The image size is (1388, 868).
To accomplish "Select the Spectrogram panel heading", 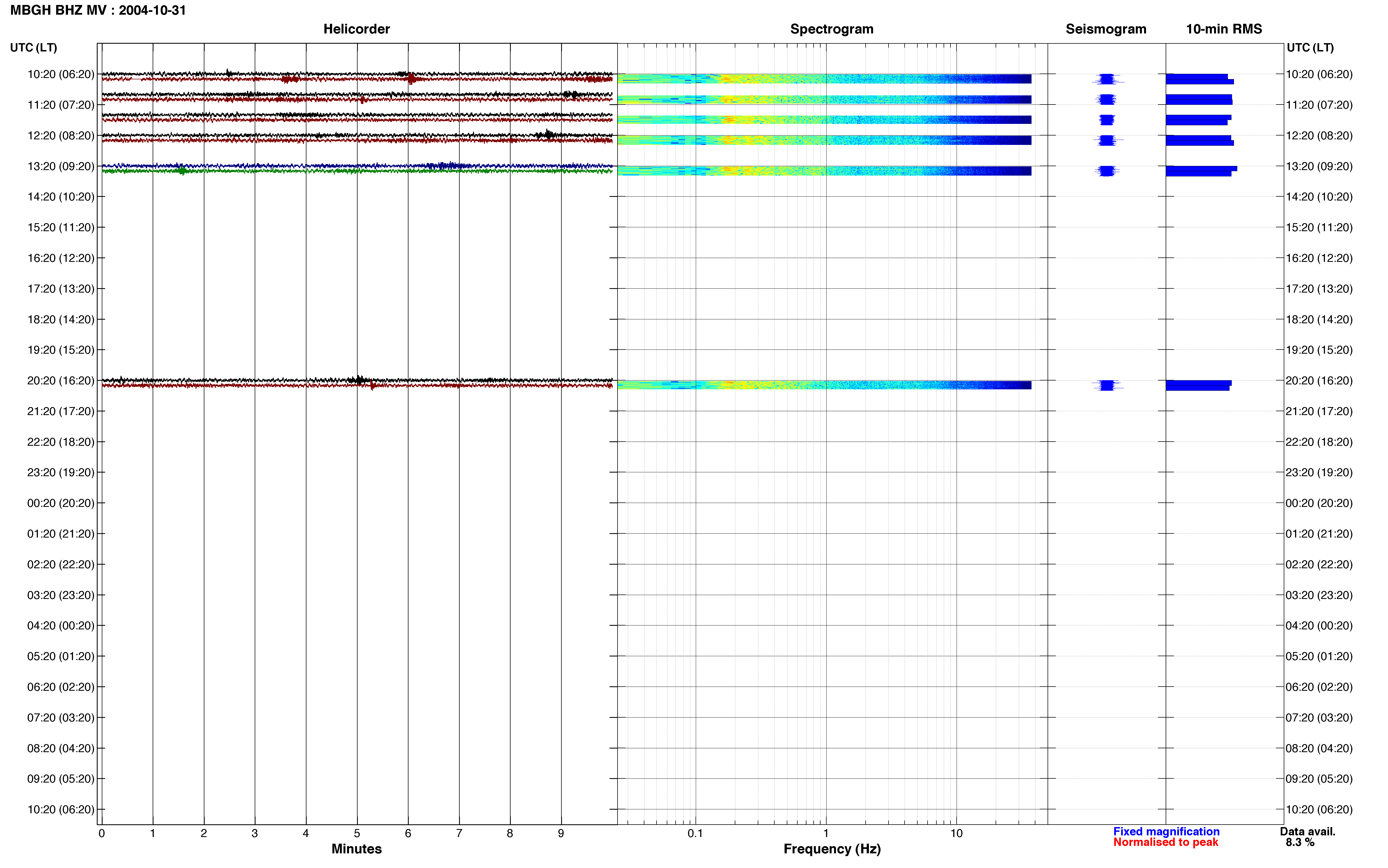I will pos(832,29).
